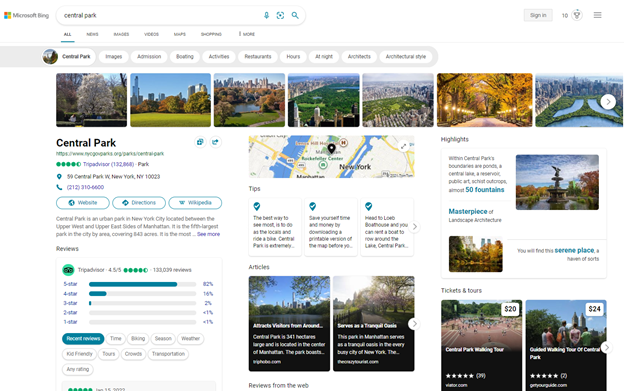Toggle the Time review filter
The width and height of the screenshot is (624, 391).
(115, 339)
